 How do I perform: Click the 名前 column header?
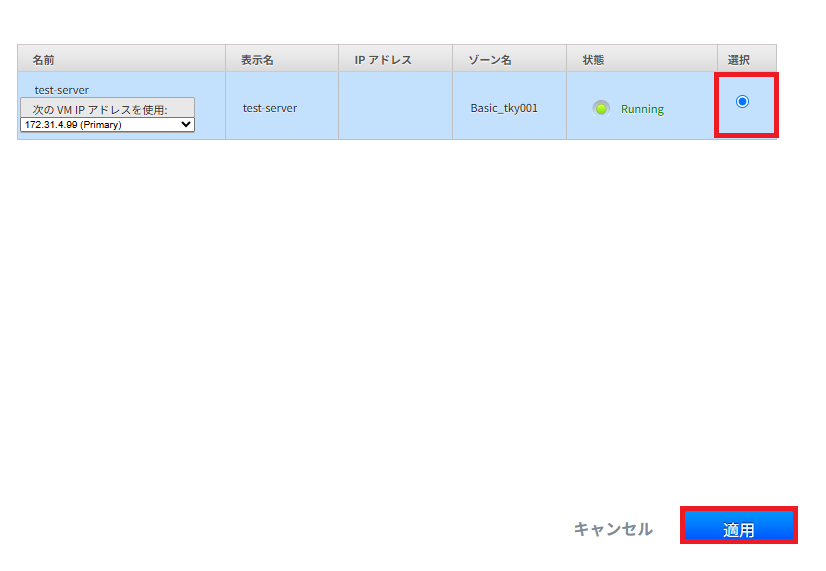(x=122, y=60)
